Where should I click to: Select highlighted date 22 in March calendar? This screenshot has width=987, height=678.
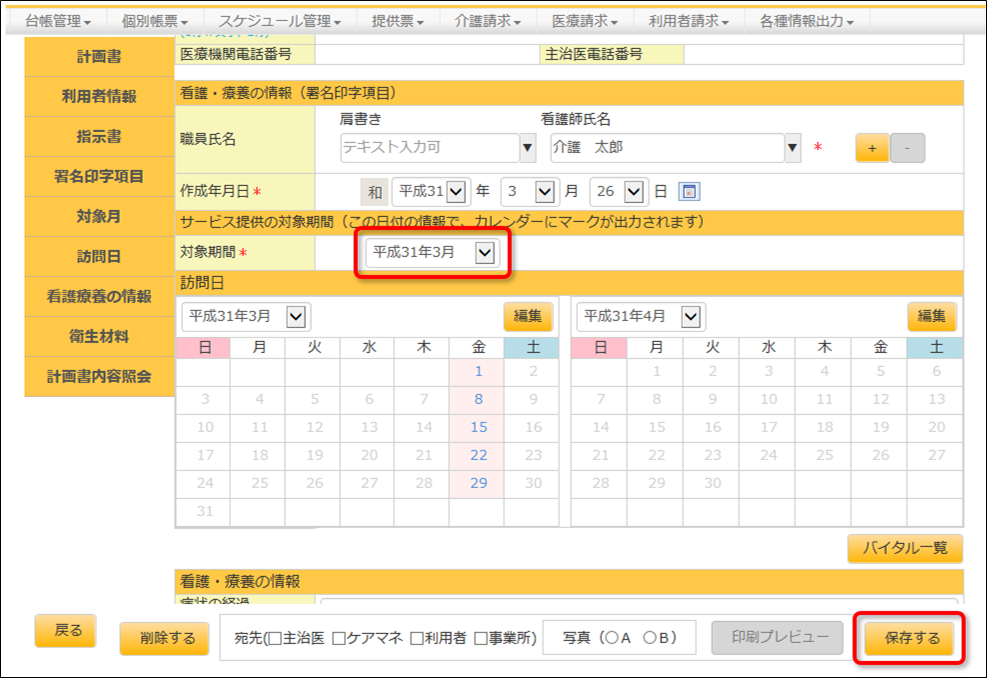point(478,455)
